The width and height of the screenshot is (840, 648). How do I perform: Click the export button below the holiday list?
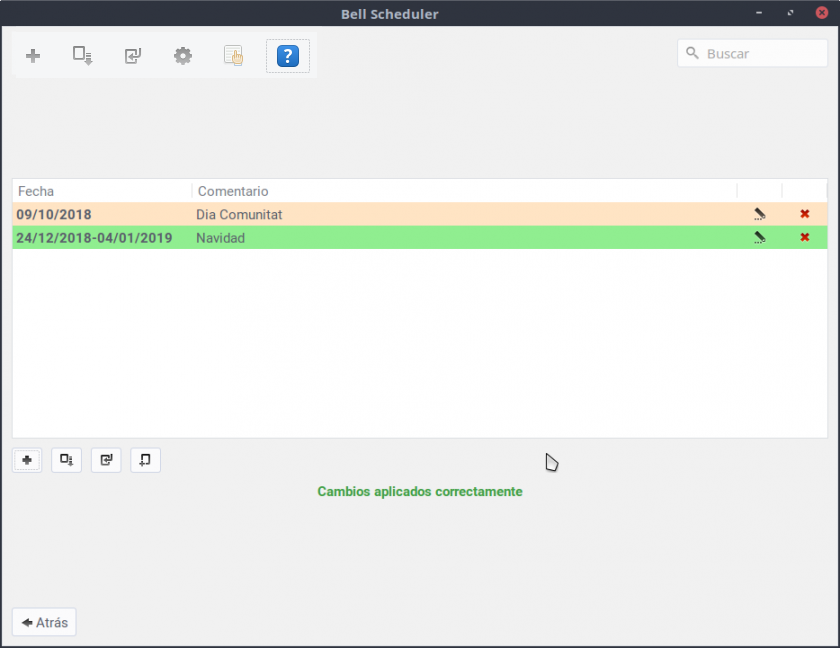[66, 460]
